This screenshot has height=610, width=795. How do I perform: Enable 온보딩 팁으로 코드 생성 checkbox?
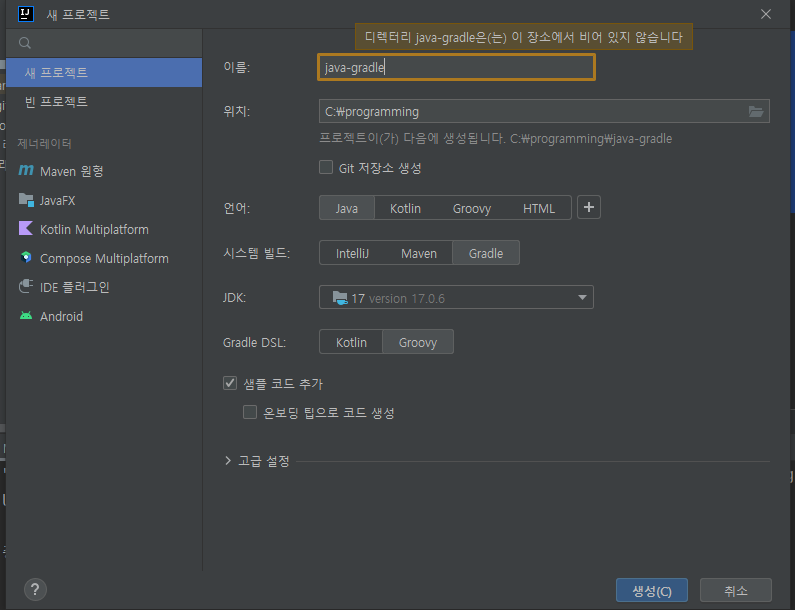point(250,412)
